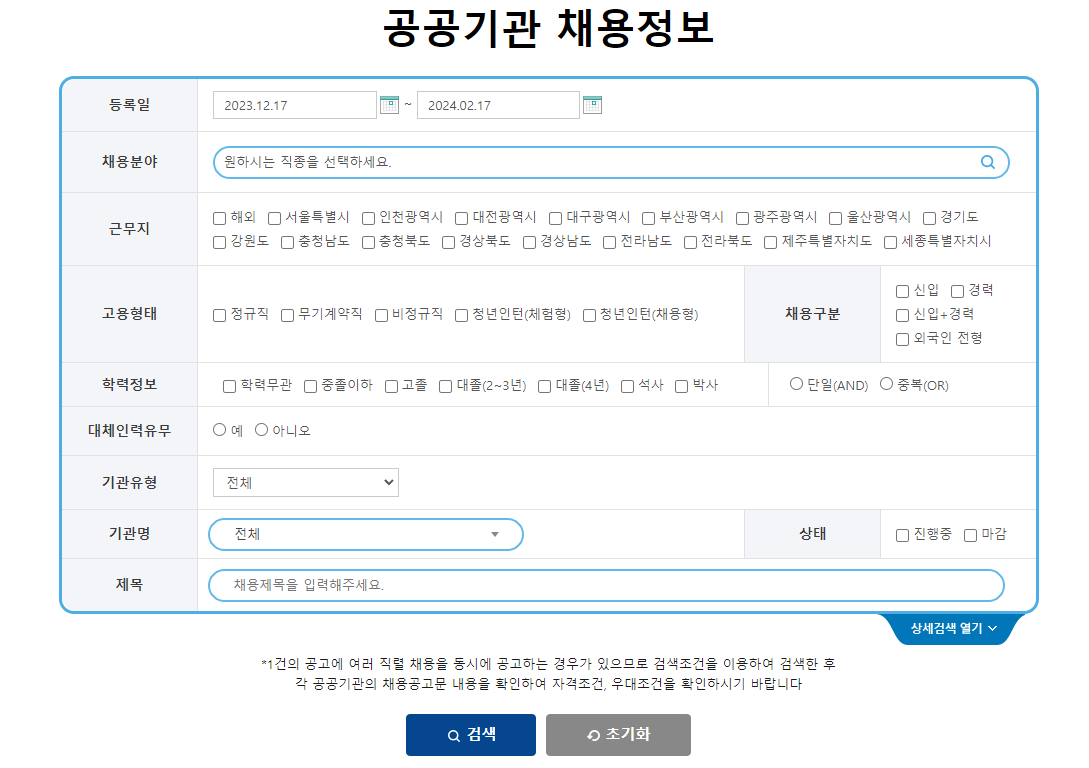Screen dimensions: 1089x768
Task: Check the 해외 work location checkbox
Action: click(x=218, y=216)
